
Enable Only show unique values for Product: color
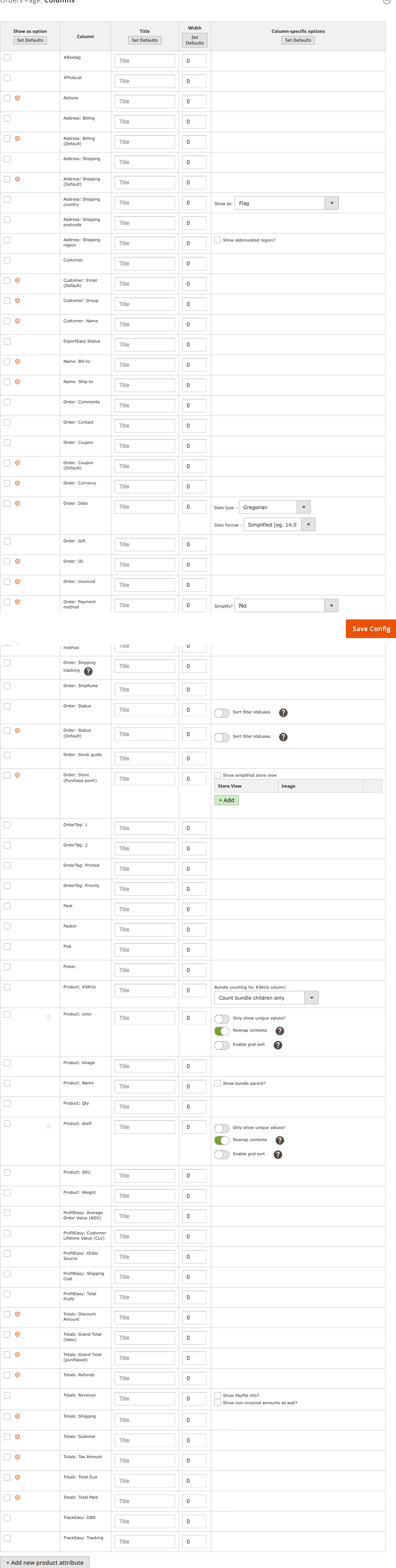click(222, 1019)
